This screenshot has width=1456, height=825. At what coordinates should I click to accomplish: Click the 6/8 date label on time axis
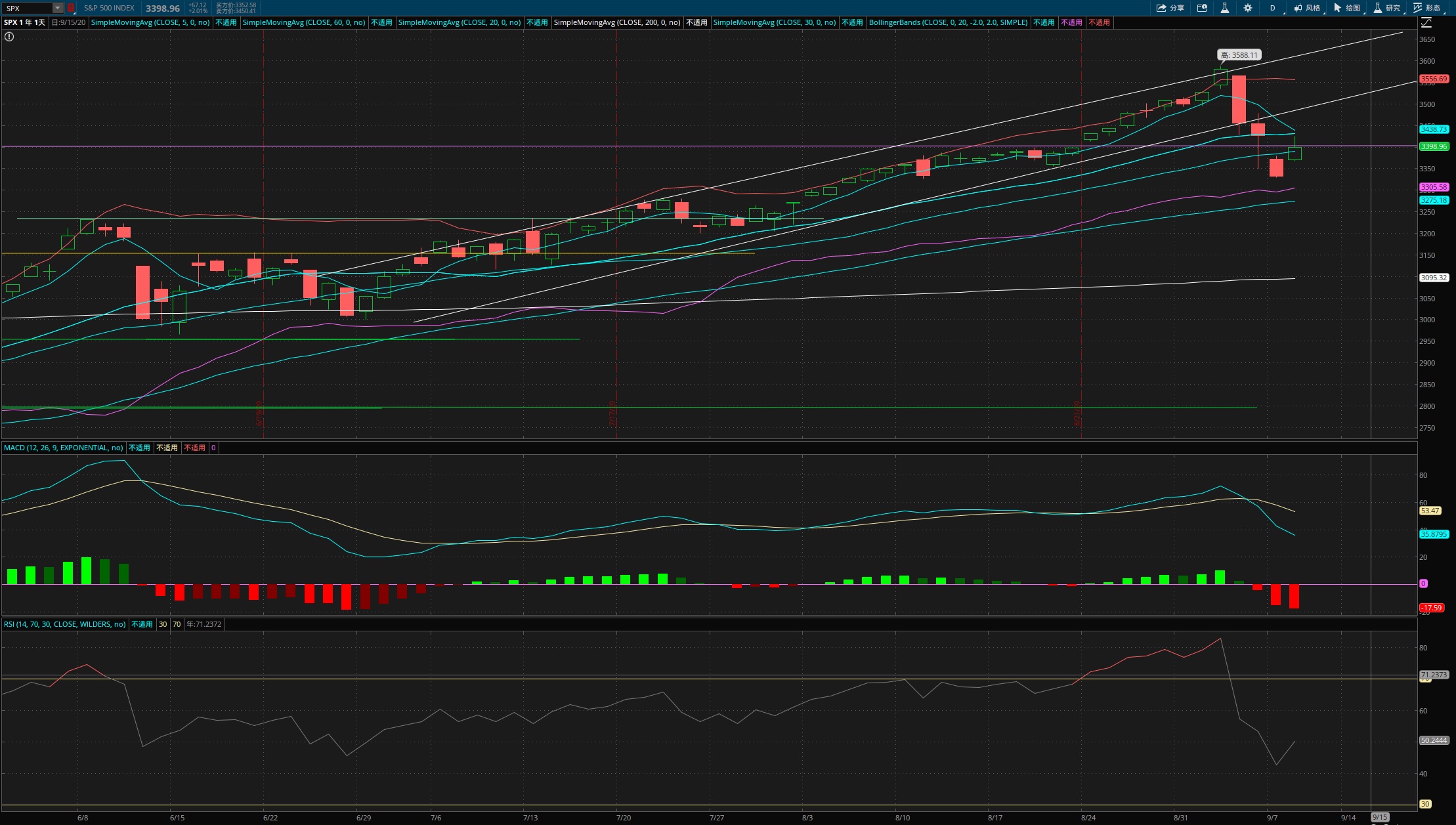(83, 818)
